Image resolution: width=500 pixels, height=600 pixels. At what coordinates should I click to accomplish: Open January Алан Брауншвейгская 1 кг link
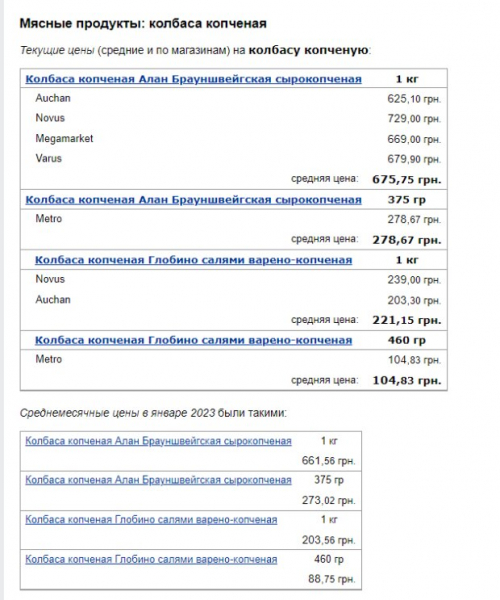158,441
